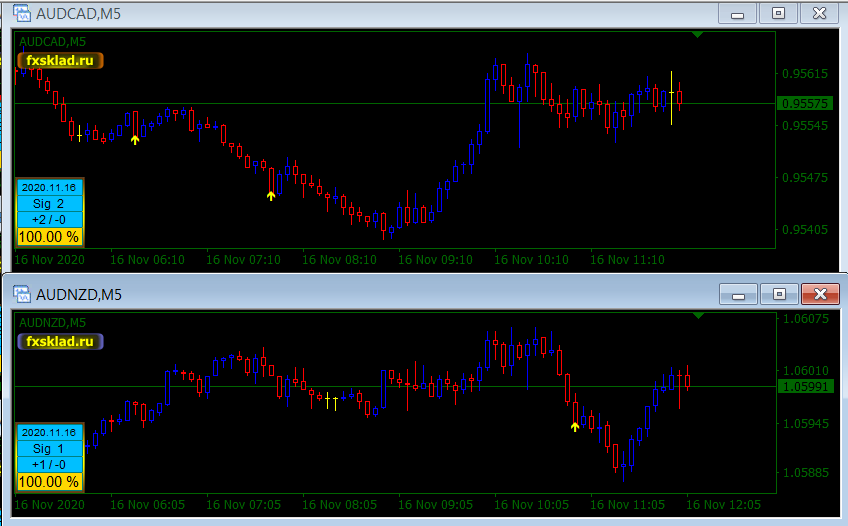This screenshot has width=848, height=526.
Task: Click the +2 / -0 result cell
Action: (x=49, y=219)
